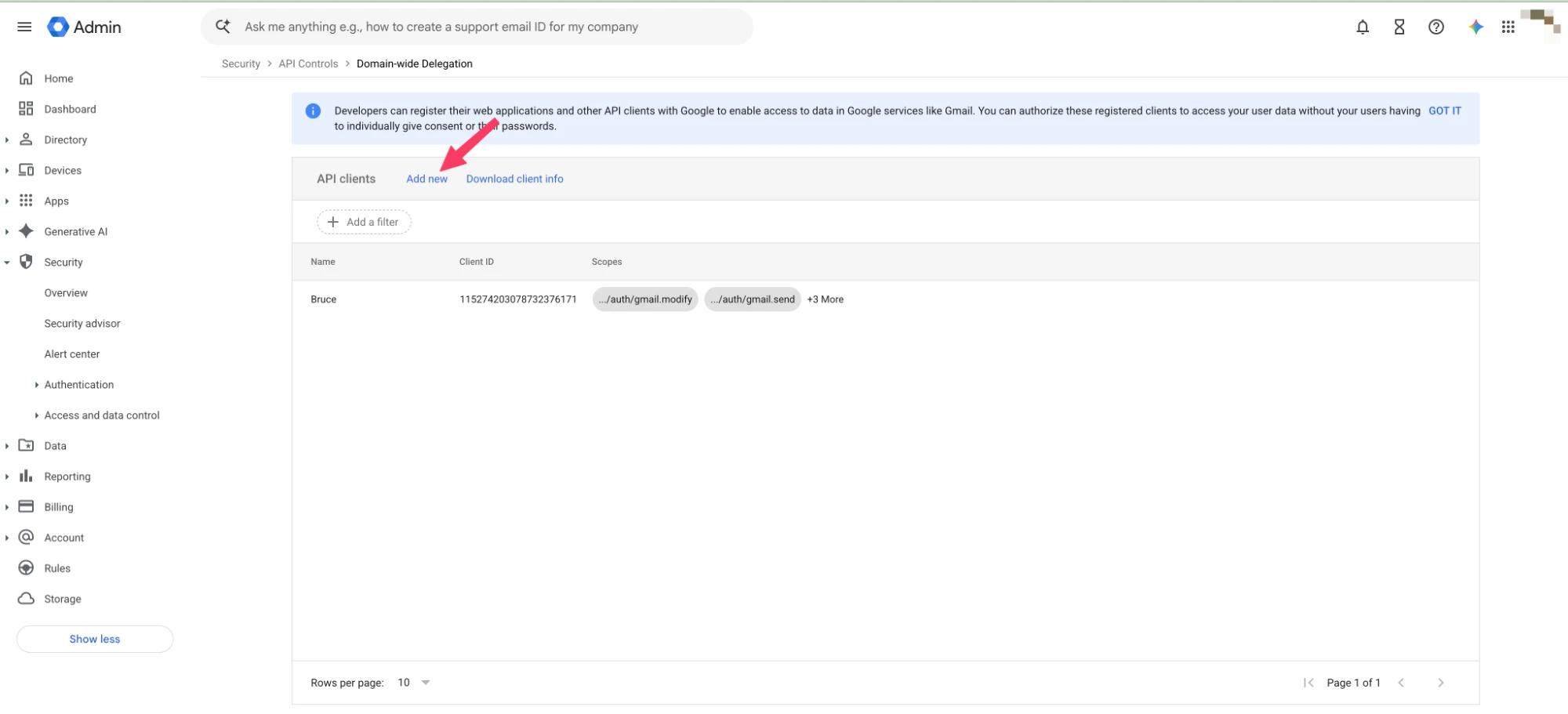The height and width of the screenshot is (714, 1568).
Task: Open the Google apps grid
Action: [1508, 27]
